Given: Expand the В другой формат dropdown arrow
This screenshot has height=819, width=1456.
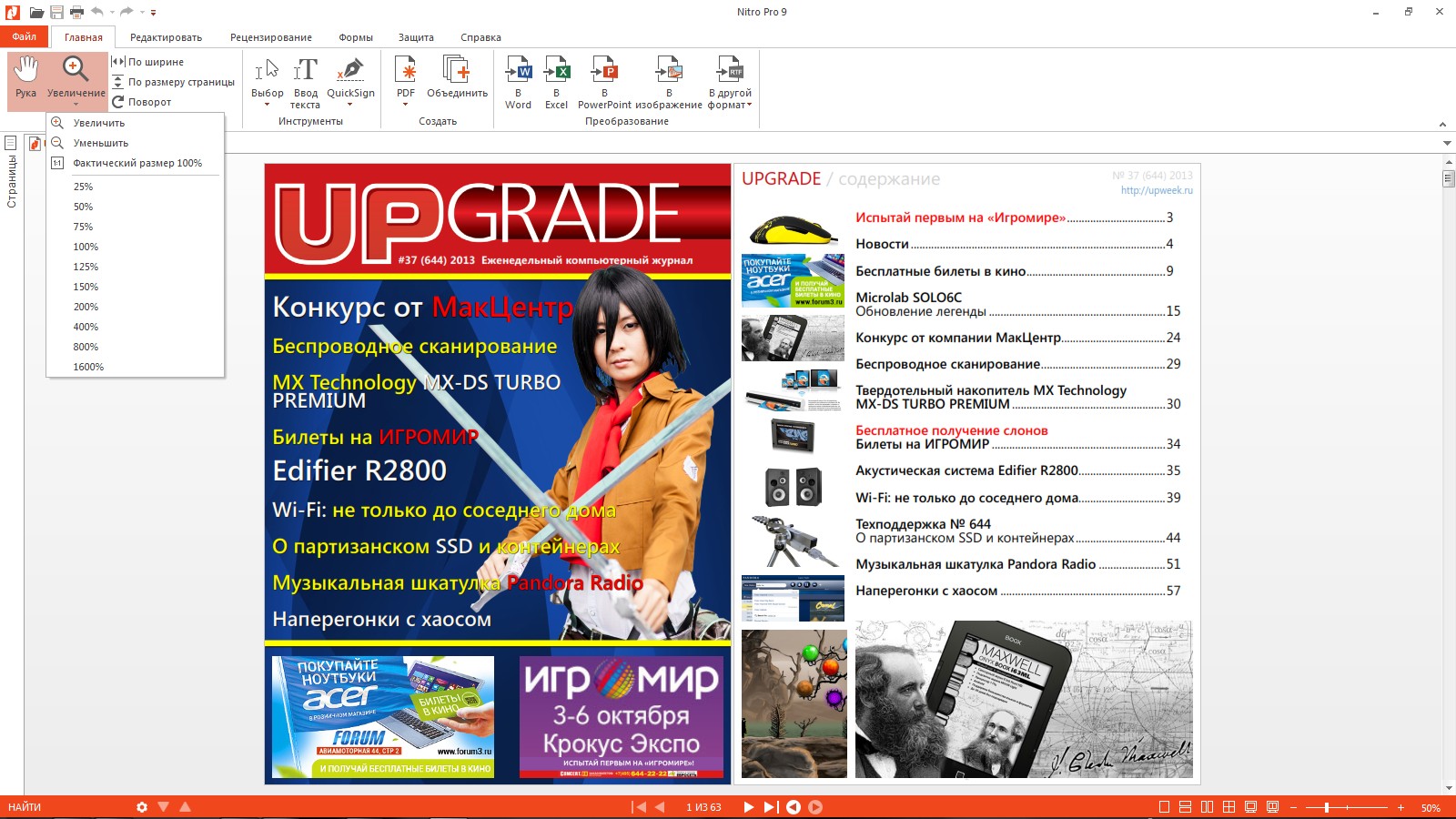Looking at the screenshot, I should click(749, 106).
